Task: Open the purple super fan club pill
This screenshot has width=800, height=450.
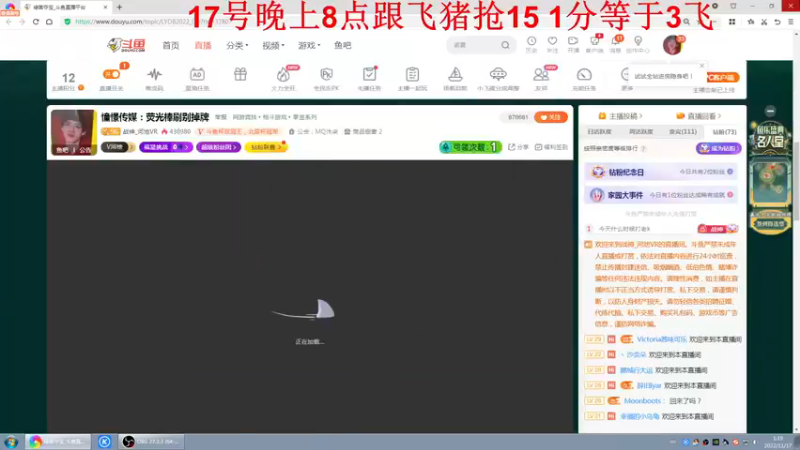Action: [x=218, y=147]
